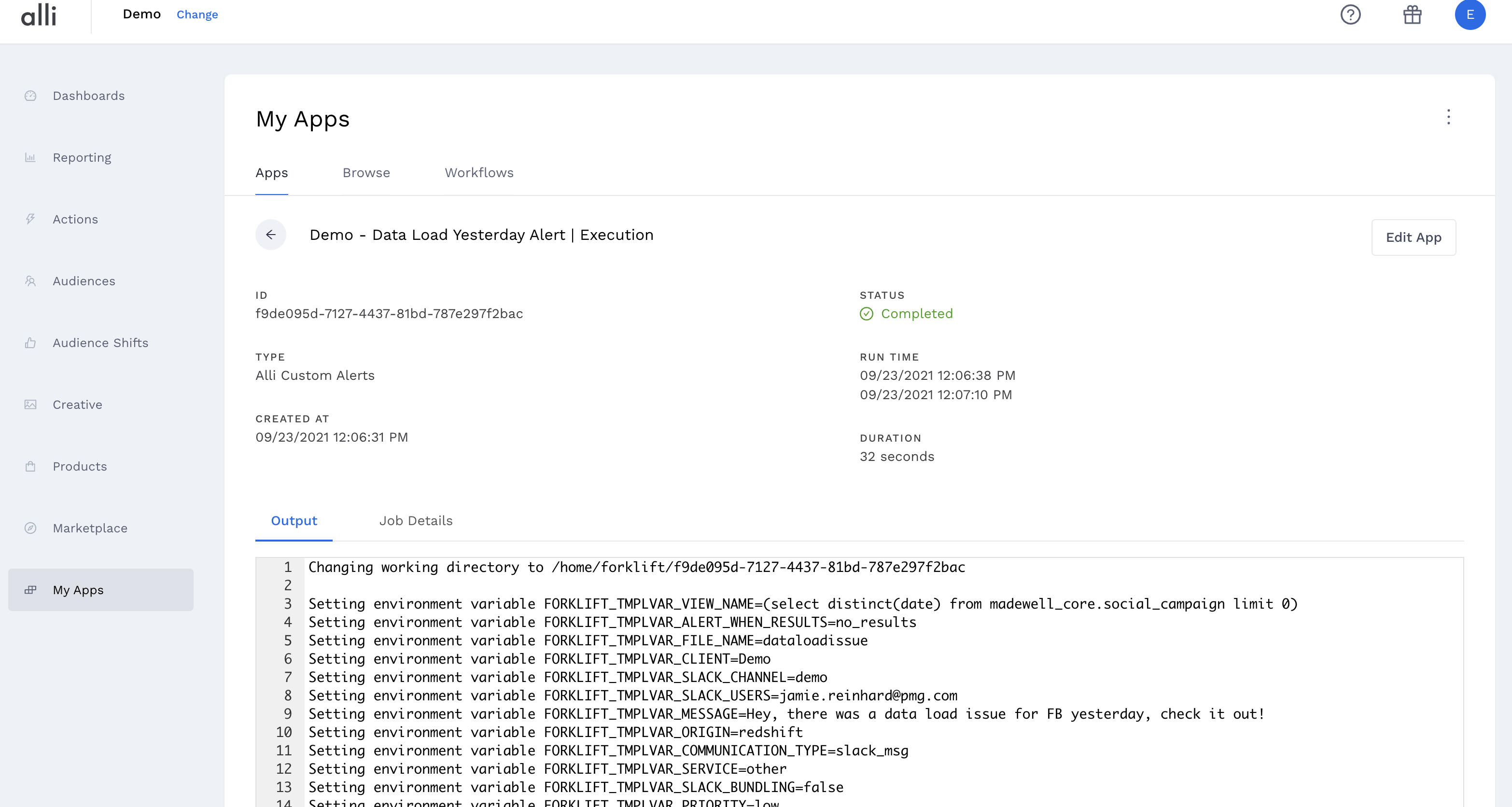Open the Actions section icon
Image resolution: width=1512 pixels, height=807 pixels.
click(x=31, y=219)
